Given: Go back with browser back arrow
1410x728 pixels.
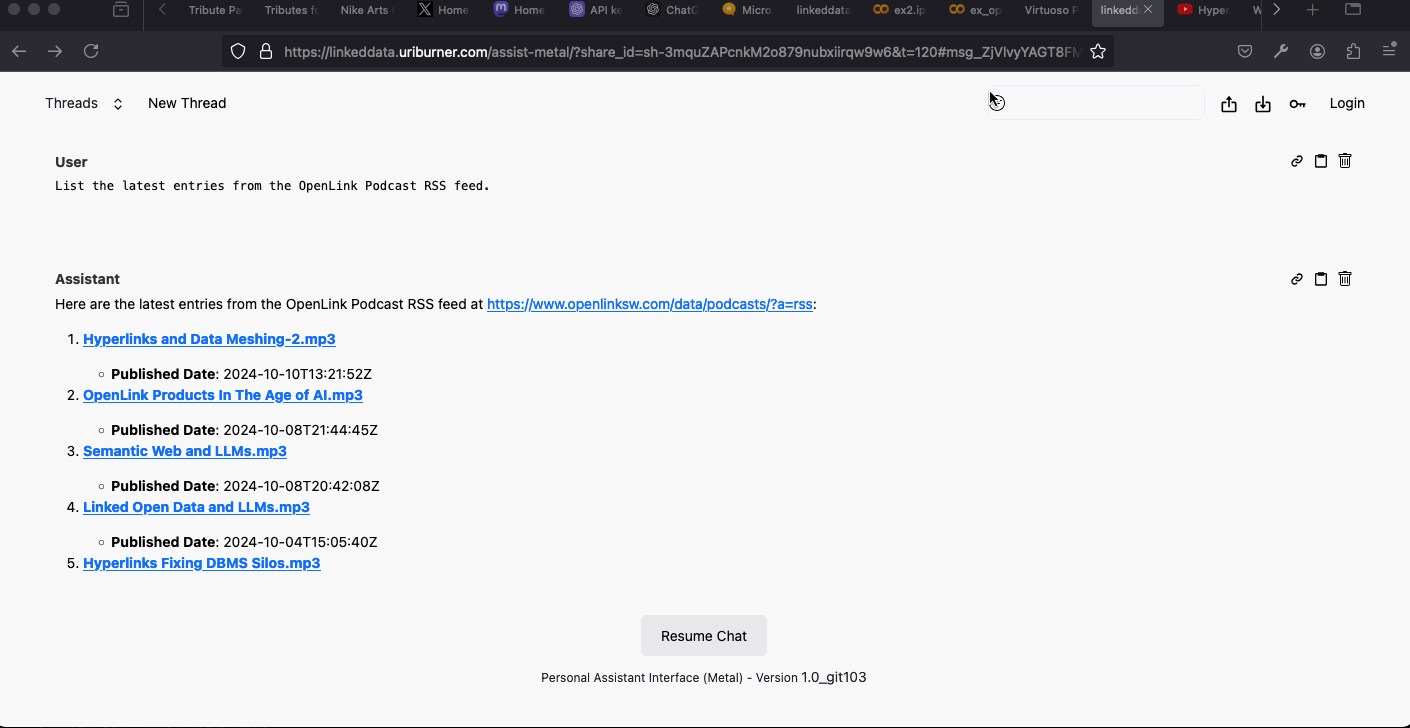Looking at the screenshot, I should (19, 51).
